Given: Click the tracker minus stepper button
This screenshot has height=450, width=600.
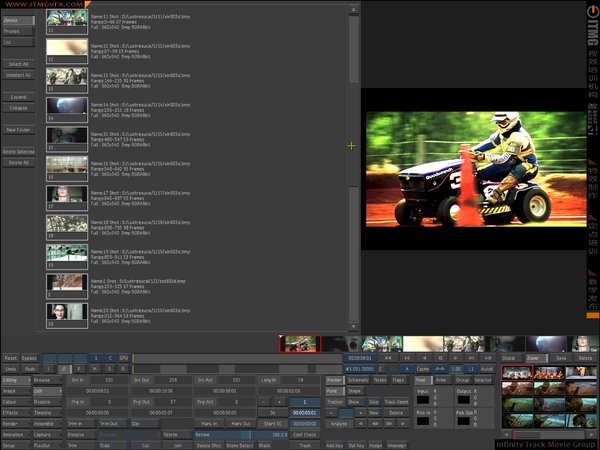Looking at the screenshot, I should 333,412.
